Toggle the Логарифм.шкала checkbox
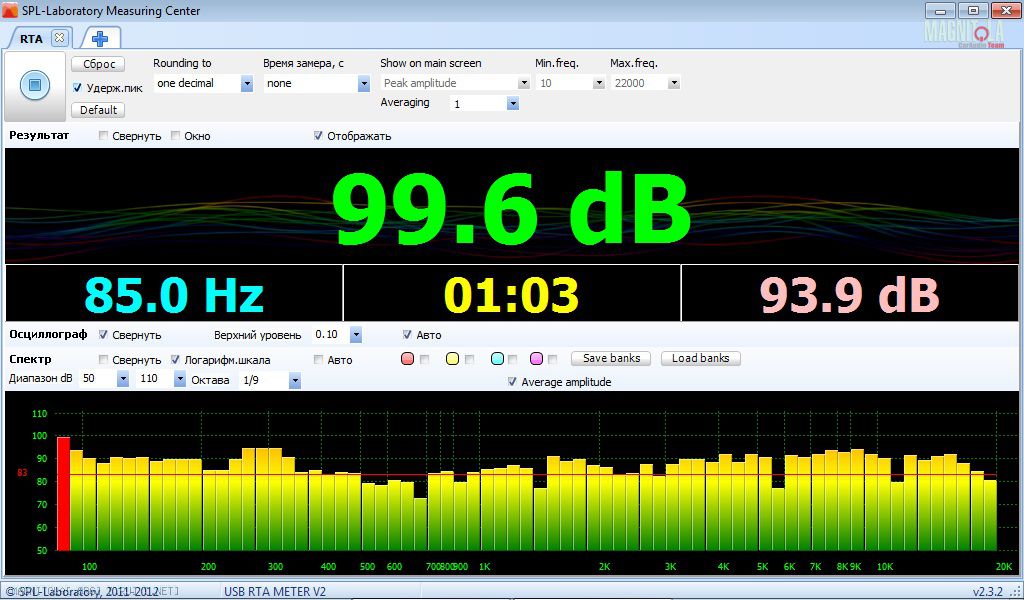1024x600 pixels. (x=175, y=360)
